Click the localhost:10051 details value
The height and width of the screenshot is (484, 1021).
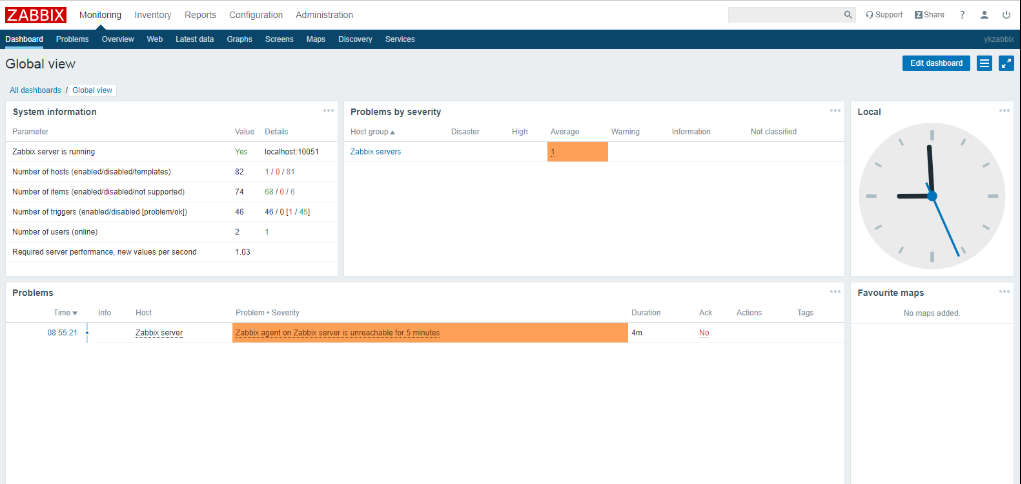[292, 152]
